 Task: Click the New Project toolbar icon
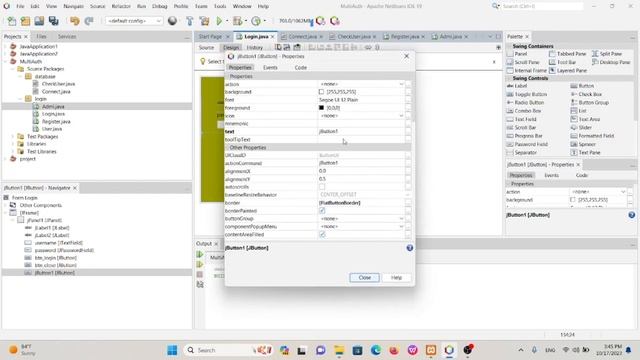[x=25, y=21]
